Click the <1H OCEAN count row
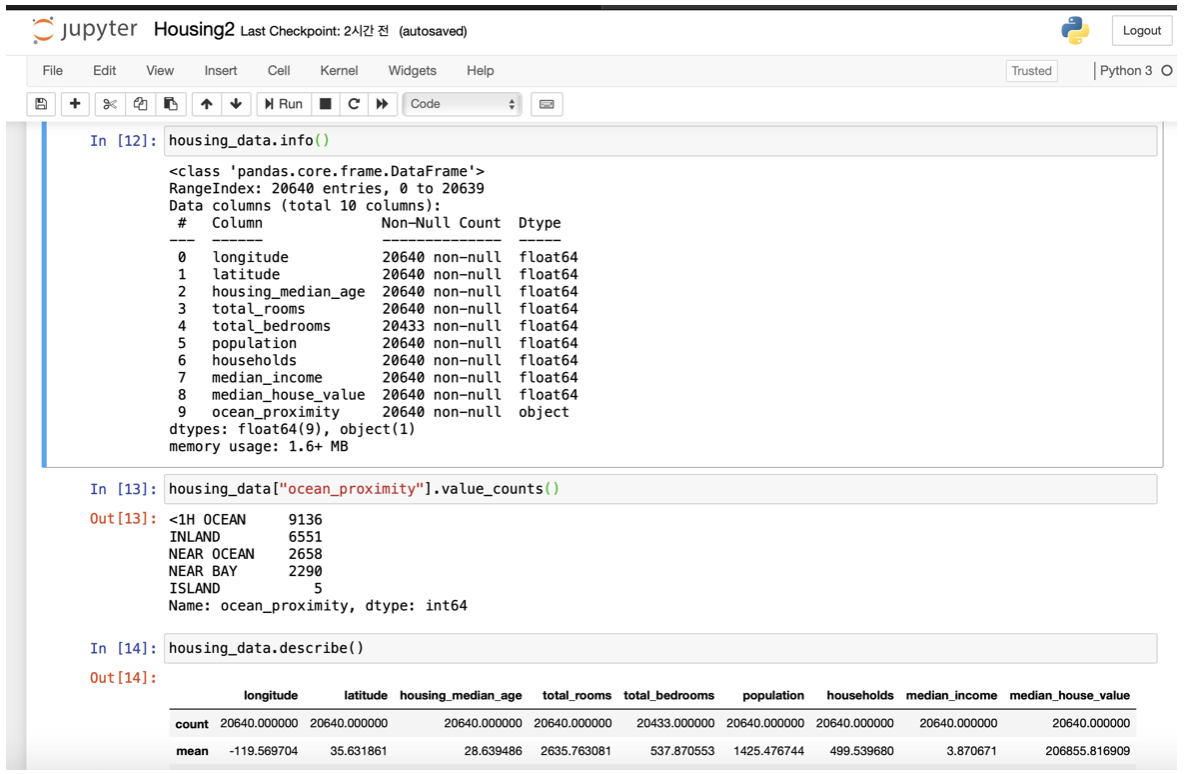Screen dimensions: 1188x774 [245, 520]
